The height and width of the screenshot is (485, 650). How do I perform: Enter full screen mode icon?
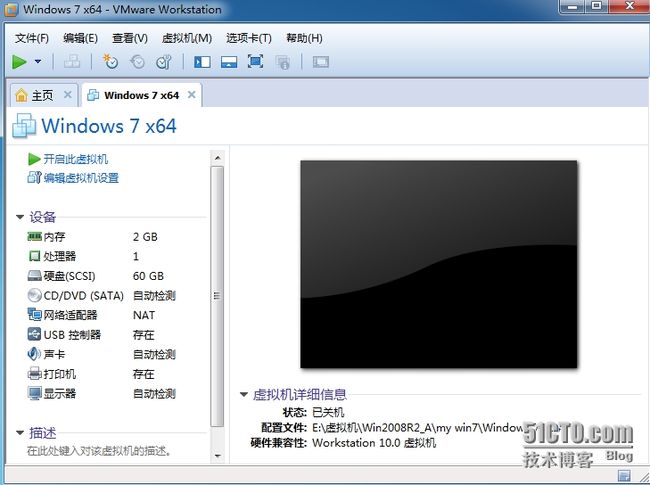click(x=255, y=62)
